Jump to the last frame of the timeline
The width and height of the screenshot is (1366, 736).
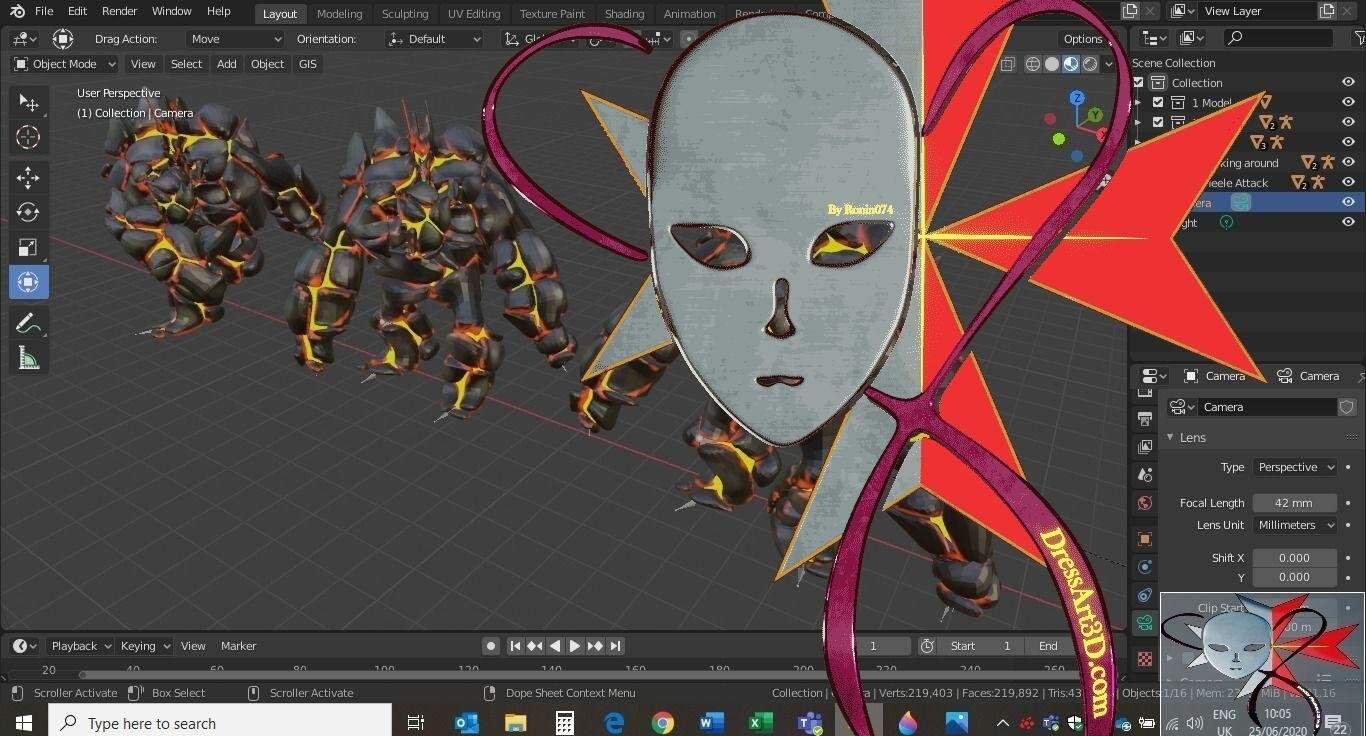click(615, 646)
